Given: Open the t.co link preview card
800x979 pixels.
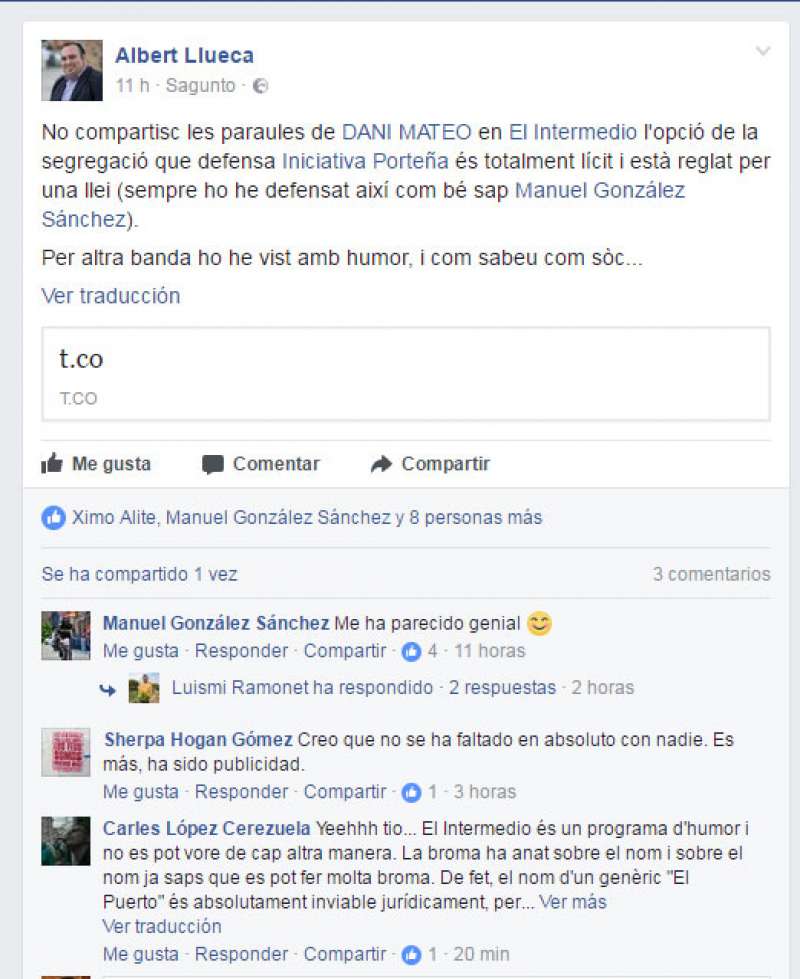Looking at the screenshot, I should coord(406,374).
